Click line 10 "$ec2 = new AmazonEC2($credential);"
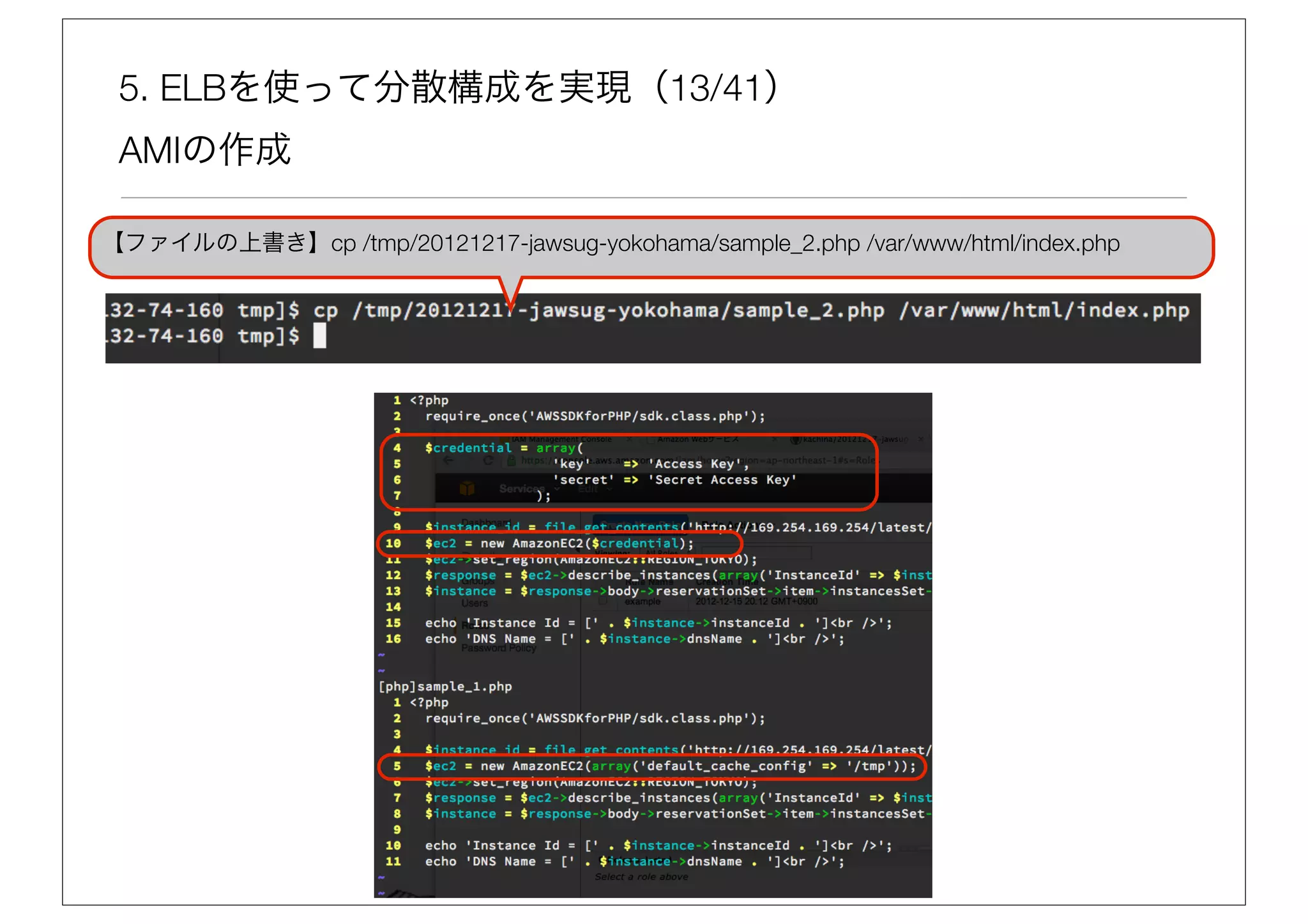The height and width of the screenshot is (924, 1308). point(559,543)
